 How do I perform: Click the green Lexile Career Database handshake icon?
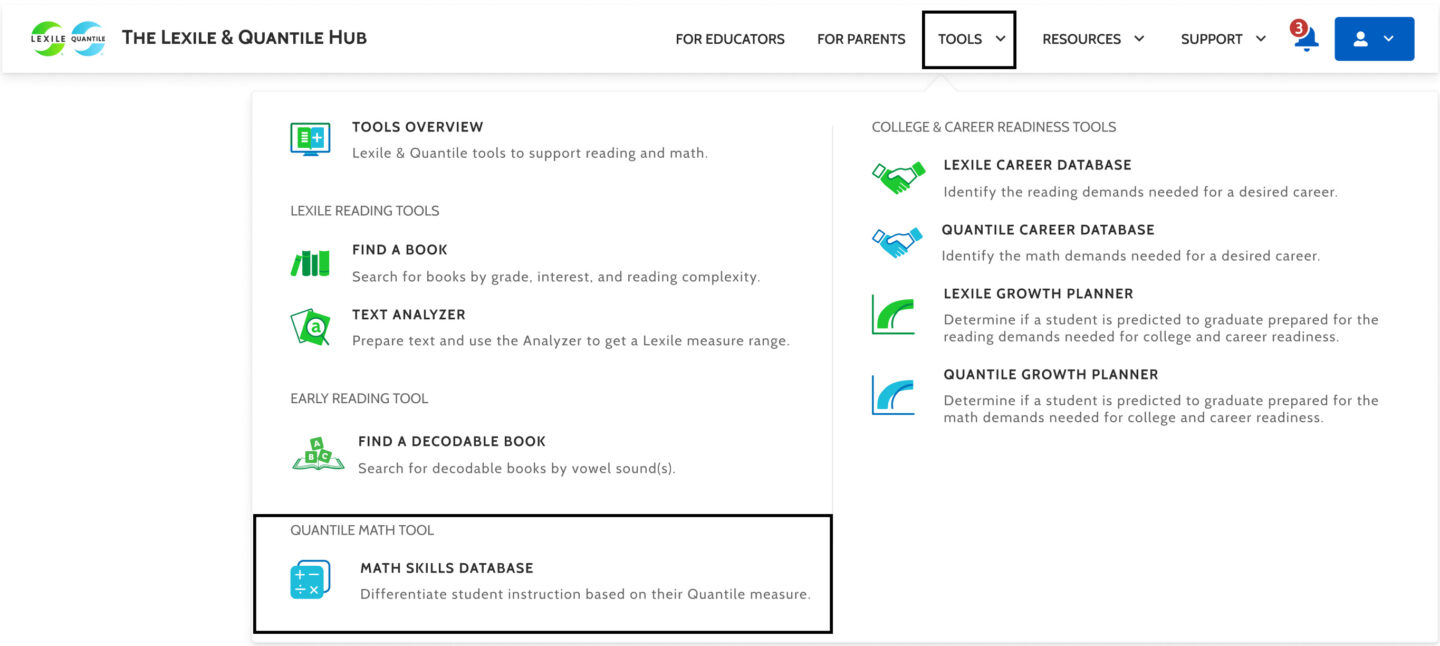coord(896,176)
